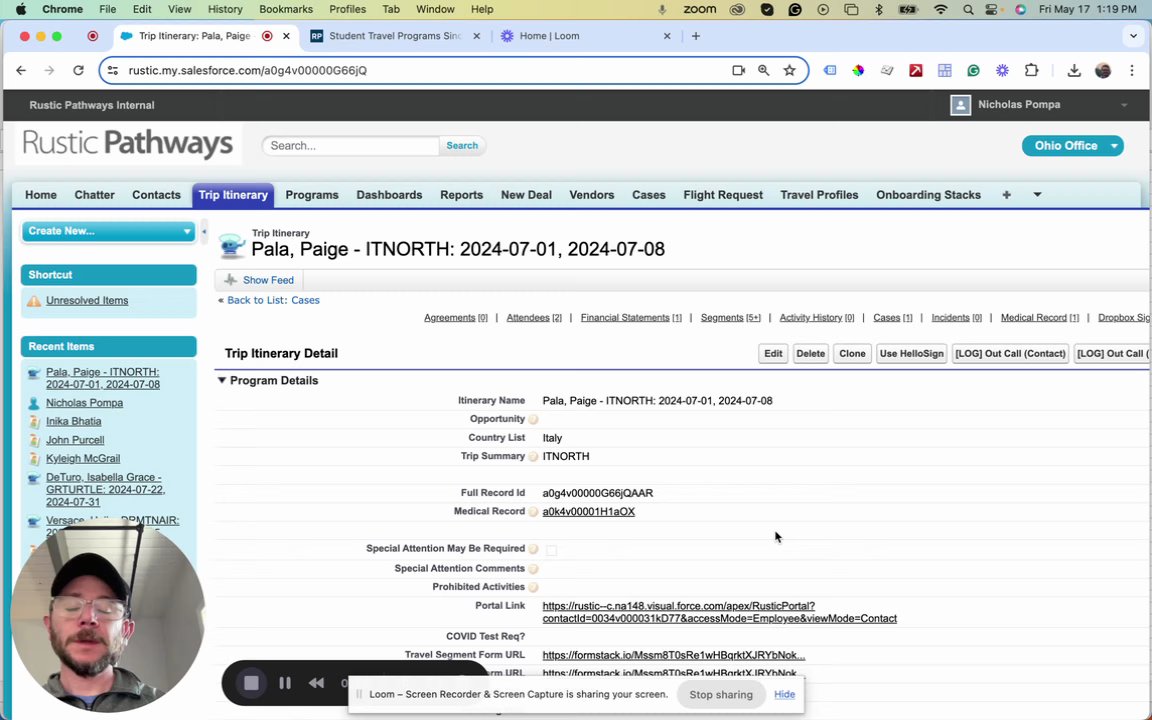The height and width of the screenshot is (720, 1152).
Task: Open the Financial Statements related list link
Action: coord(630,317)
